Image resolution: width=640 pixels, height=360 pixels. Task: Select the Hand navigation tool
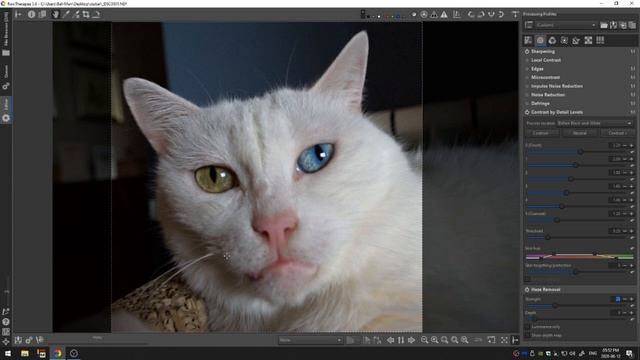pos(56,14)
